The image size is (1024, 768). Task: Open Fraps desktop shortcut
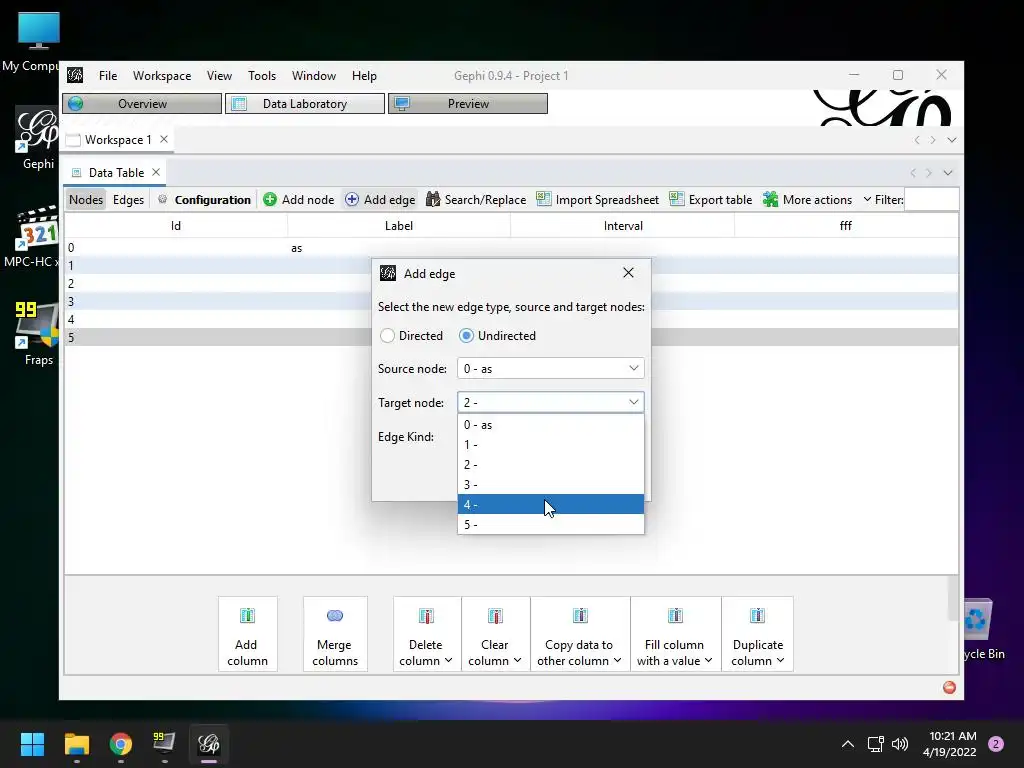point(38,333)
